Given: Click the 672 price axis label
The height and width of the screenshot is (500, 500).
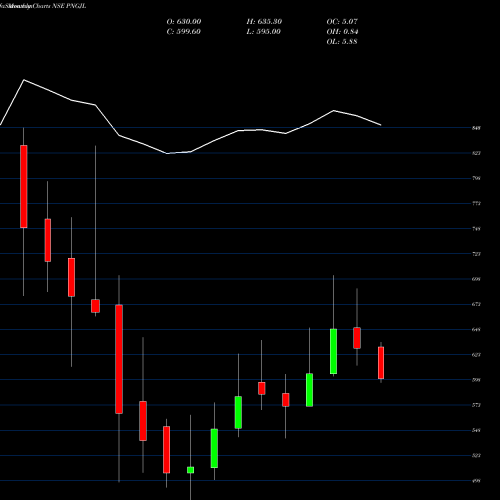Looking at the screenshot, I should click(476, 304).
